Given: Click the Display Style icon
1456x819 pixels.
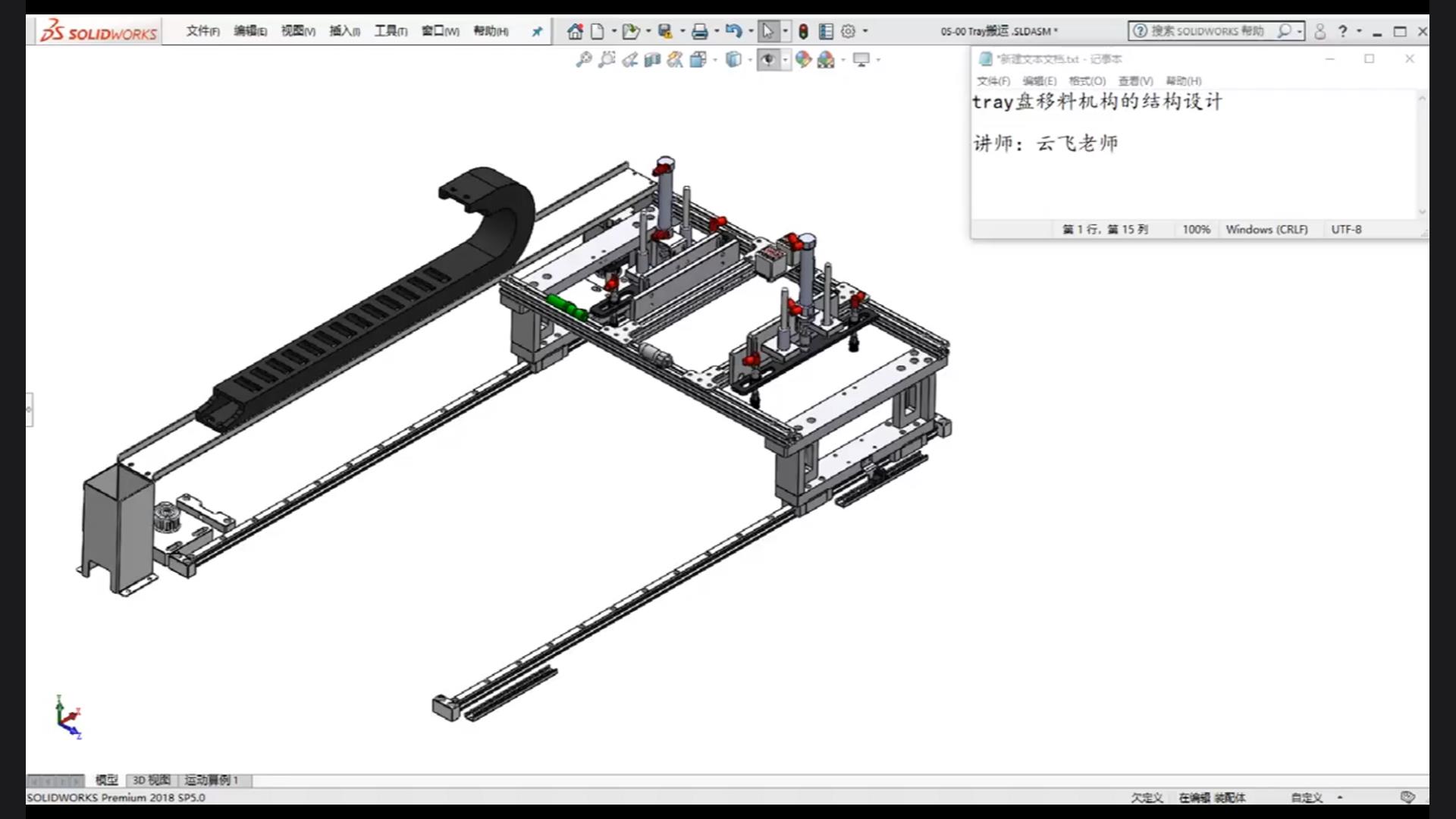Looking at the screenshot, I should click(x=733, y=59).
